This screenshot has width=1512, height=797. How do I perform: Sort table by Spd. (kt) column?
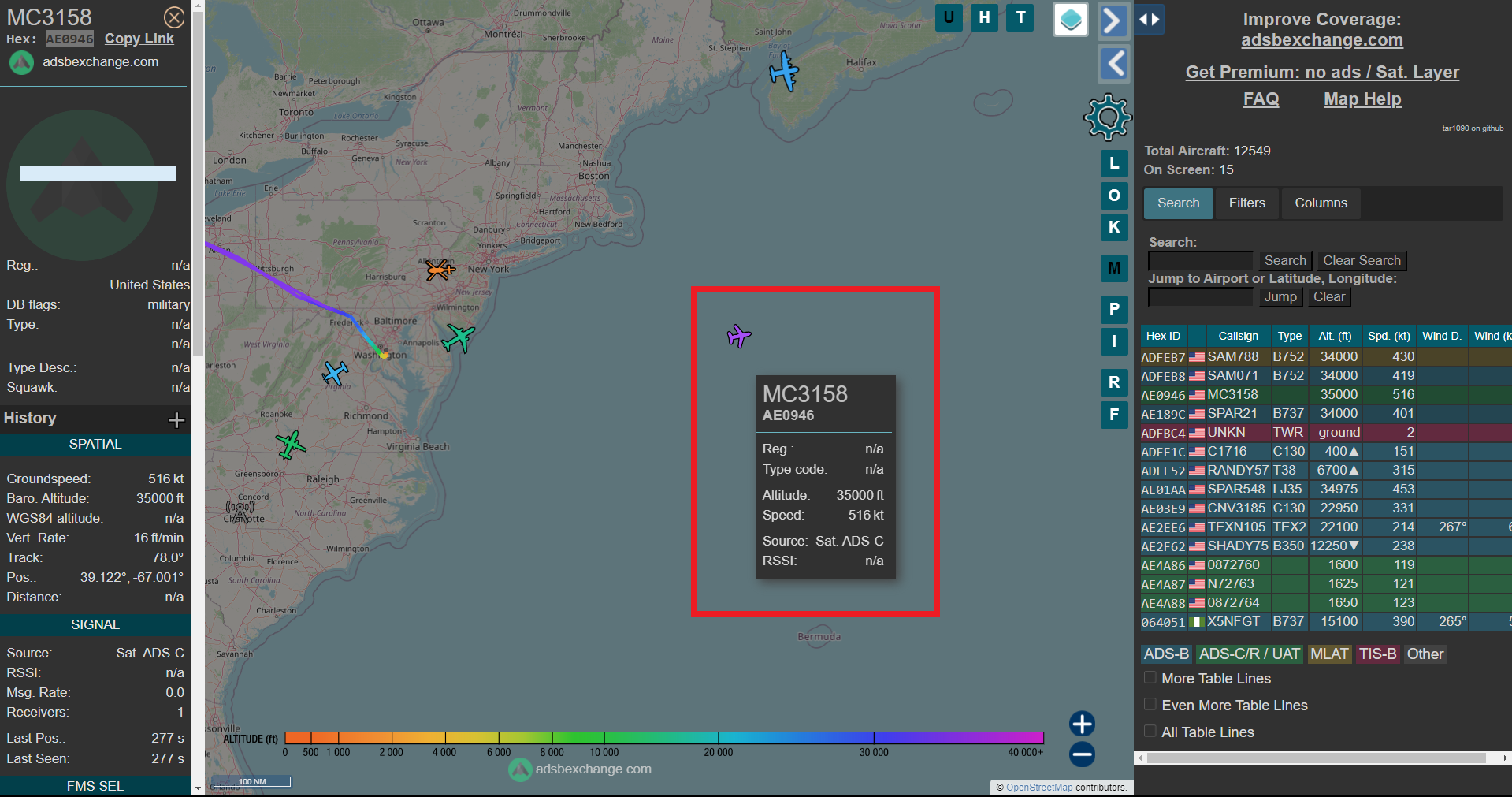(x=1388, y=337)
